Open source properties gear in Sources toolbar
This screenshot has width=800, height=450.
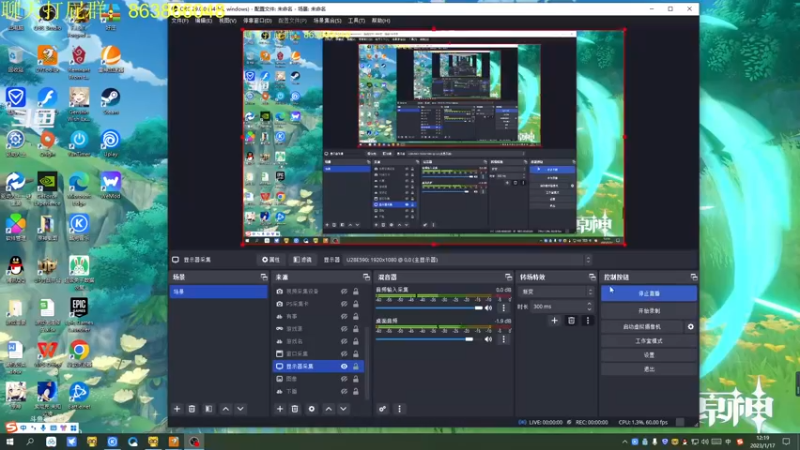[x=312, y=409]
